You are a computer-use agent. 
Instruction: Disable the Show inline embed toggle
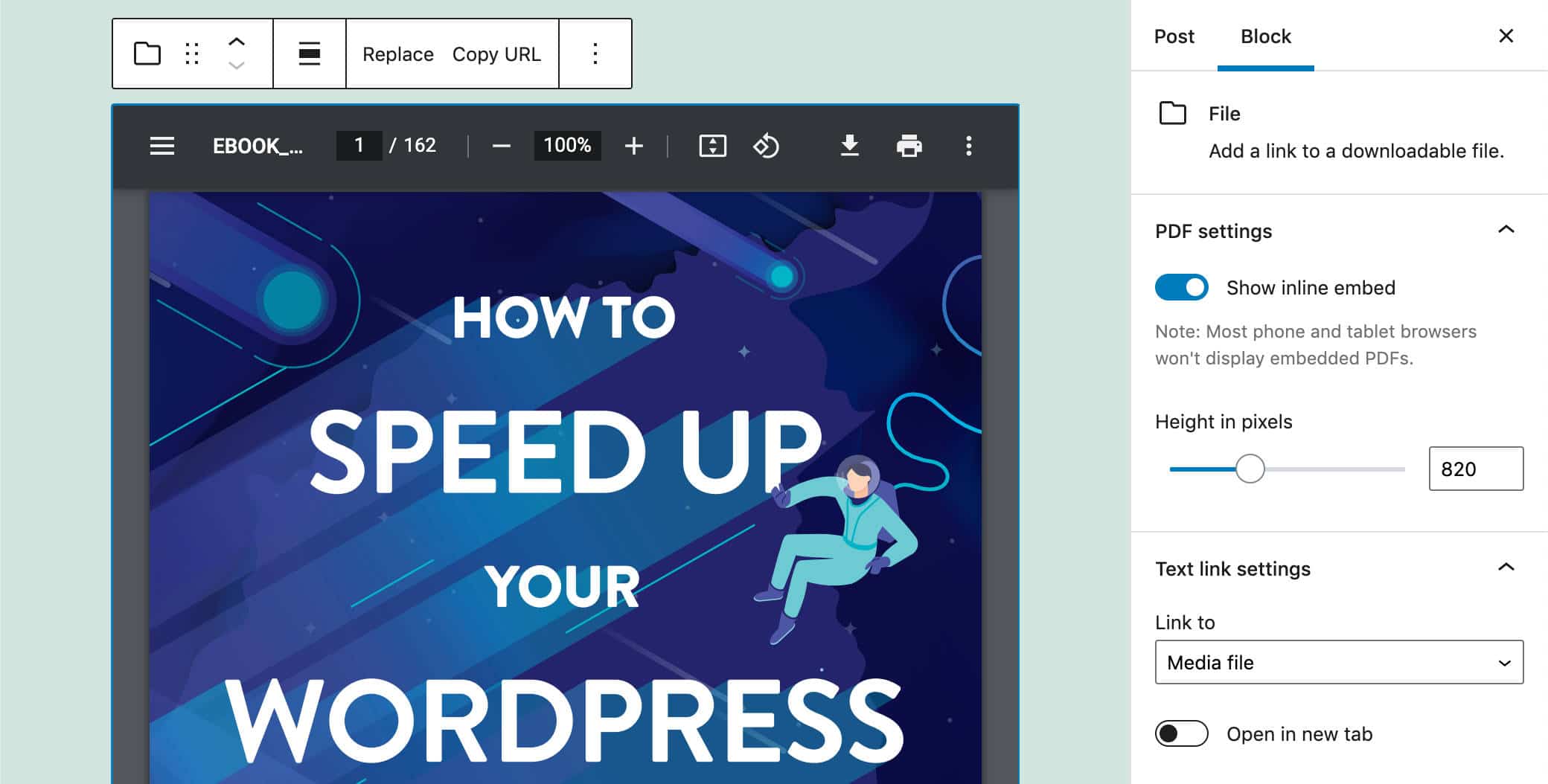tap(1181, 287)
